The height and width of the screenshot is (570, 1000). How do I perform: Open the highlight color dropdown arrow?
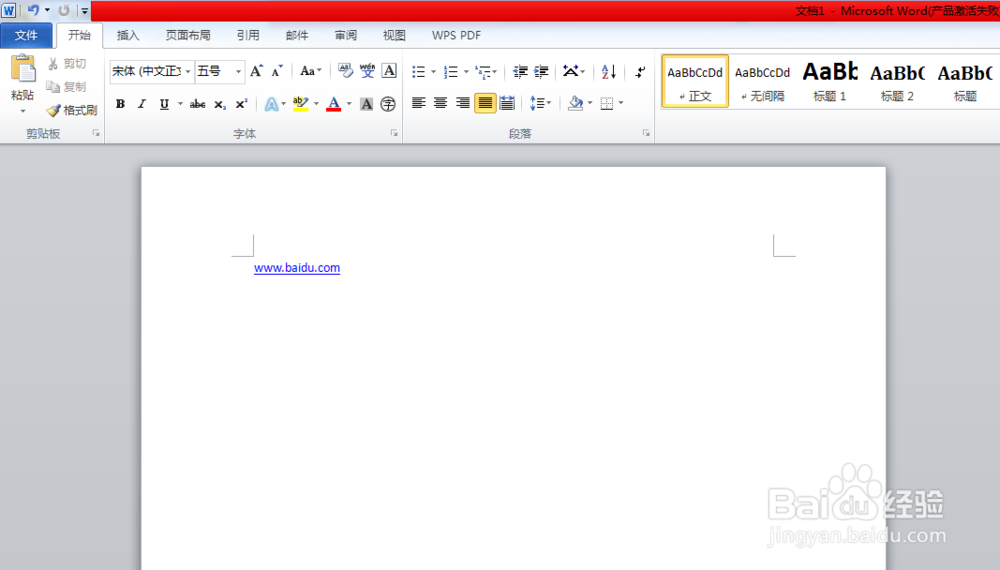pyautogui.click(x=316, y=104)
